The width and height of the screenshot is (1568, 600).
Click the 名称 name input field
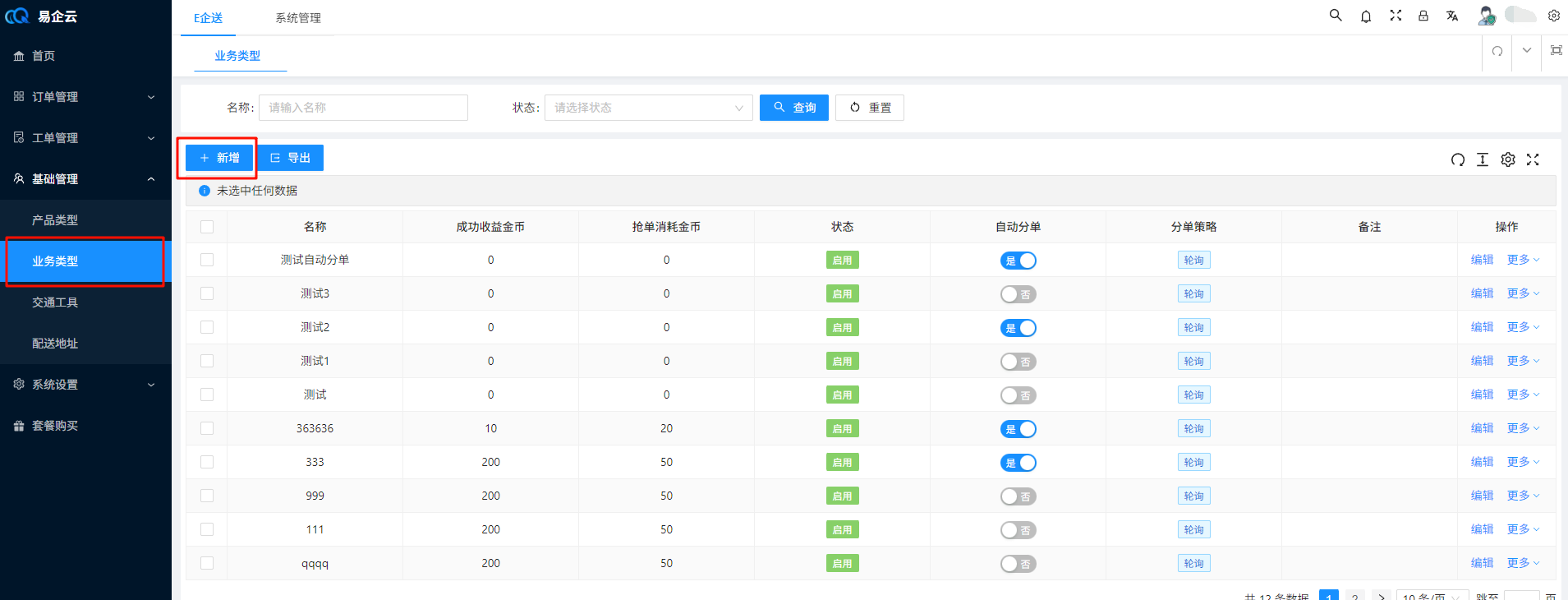(x=363, y=108)
